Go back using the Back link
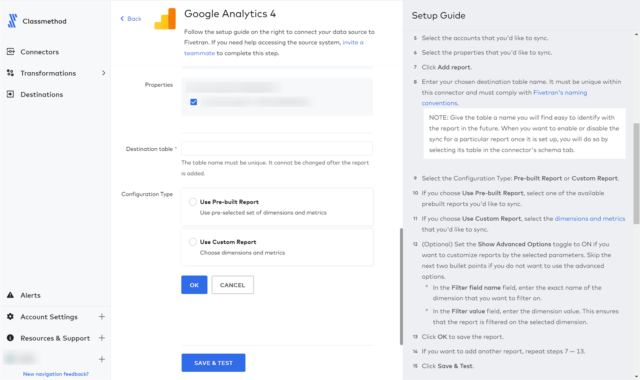 (131, 19)
